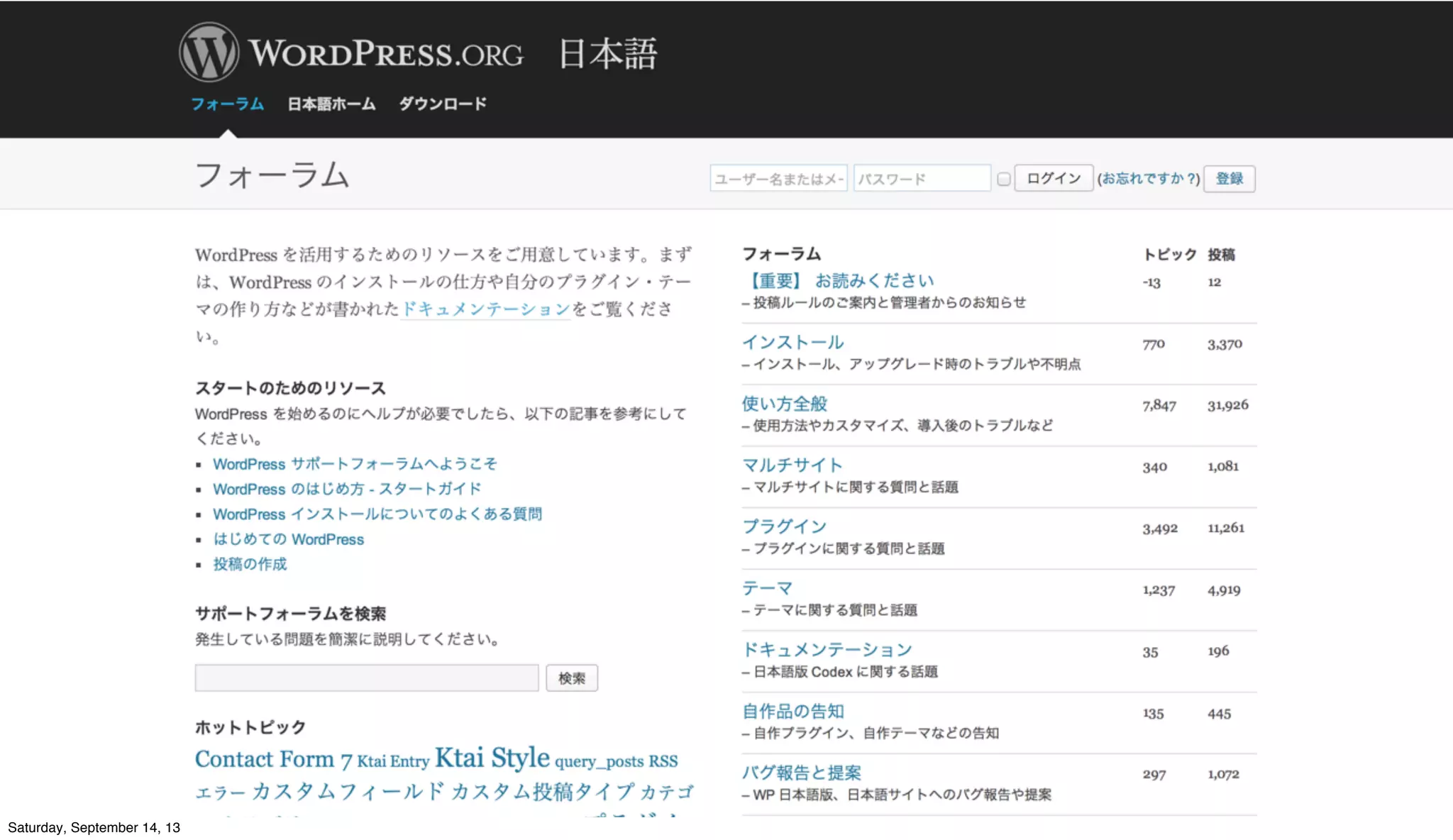Click the ログイン button
The image size is (1453, 840).
(1053, 178)
